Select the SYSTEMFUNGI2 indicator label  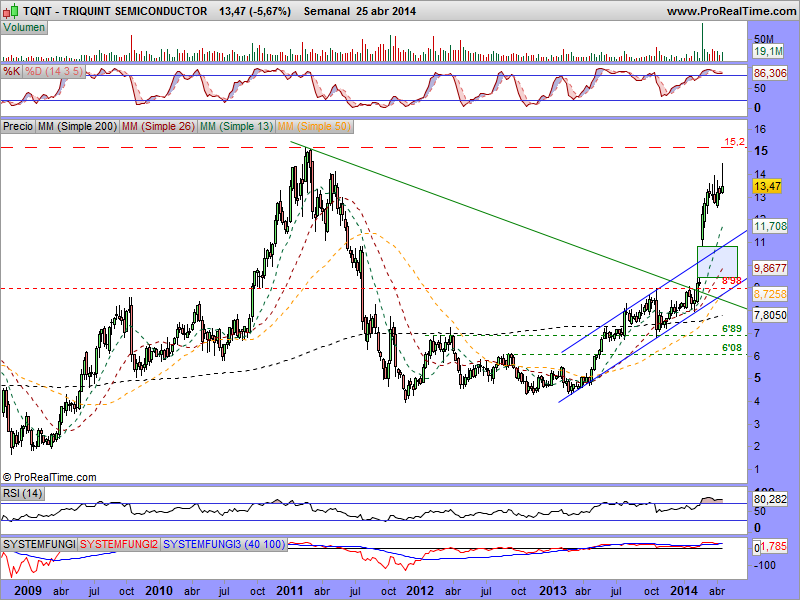[119, 544]
